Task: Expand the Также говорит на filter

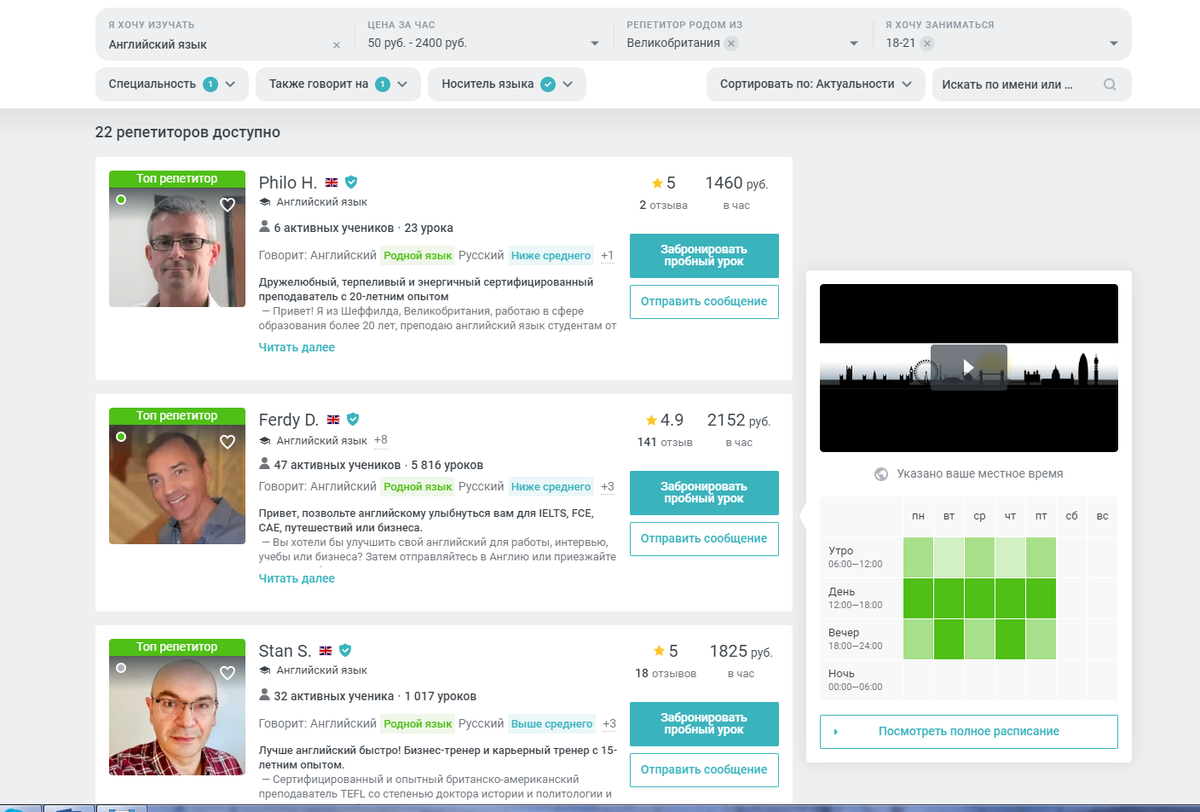Action: tap(338, 84)
